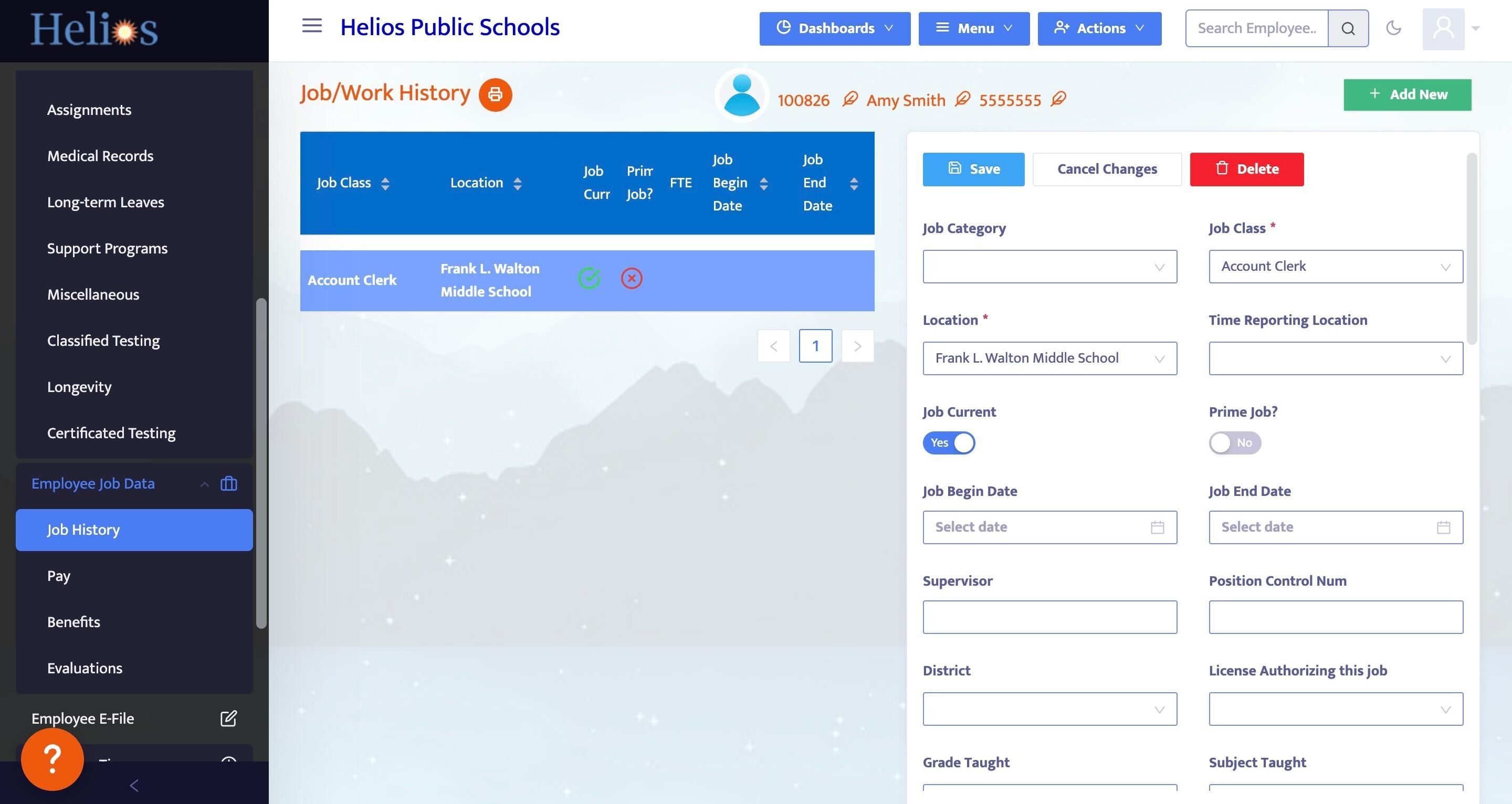Expand the Time Reporting Location dropdown
This screenshot has height=804, width=1512.
(1335, 358)
